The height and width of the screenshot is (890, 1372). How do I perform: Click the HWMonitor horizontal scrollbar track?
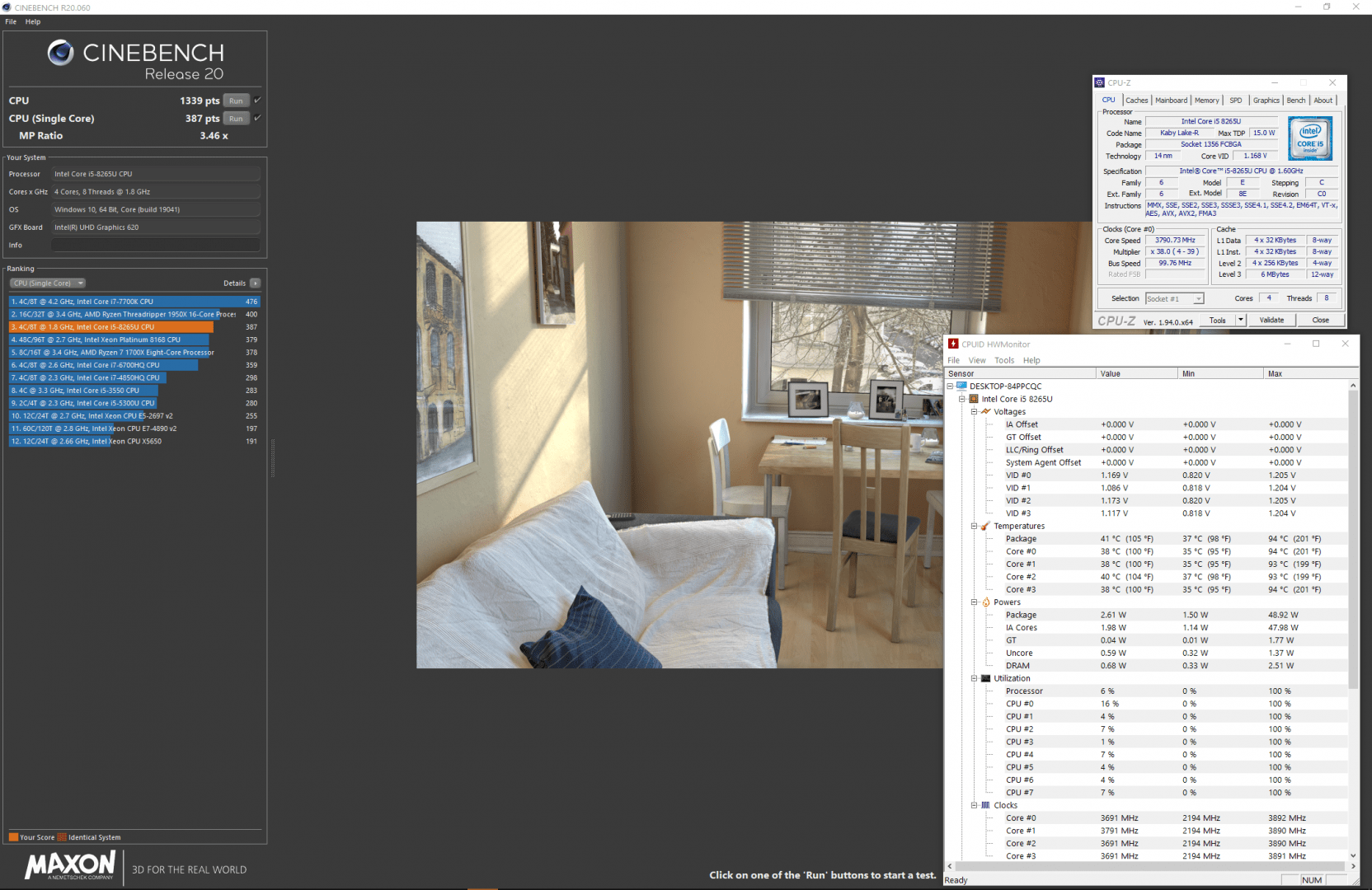[1151, 866]
